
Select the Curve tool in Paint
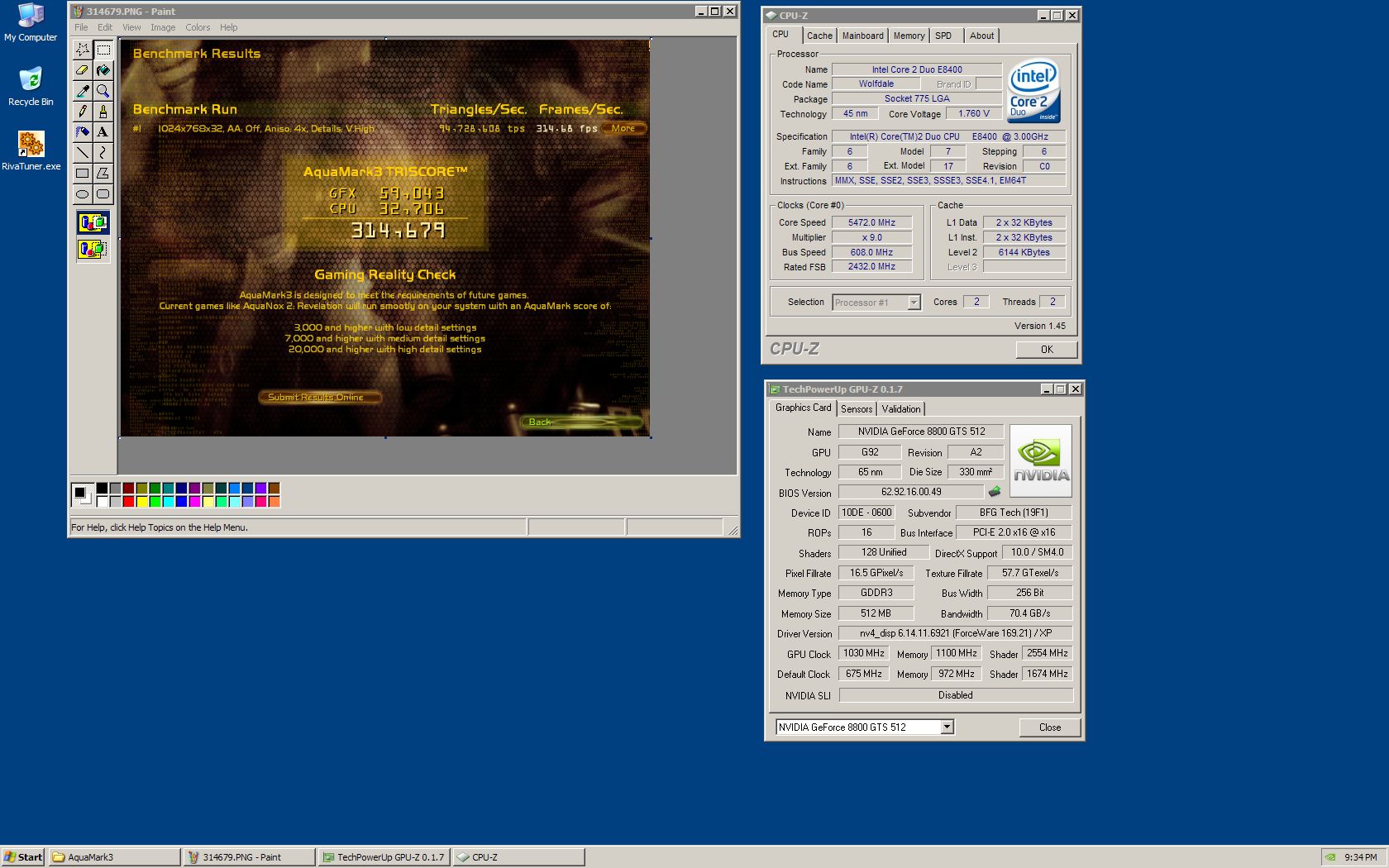[x=103, y=153]
